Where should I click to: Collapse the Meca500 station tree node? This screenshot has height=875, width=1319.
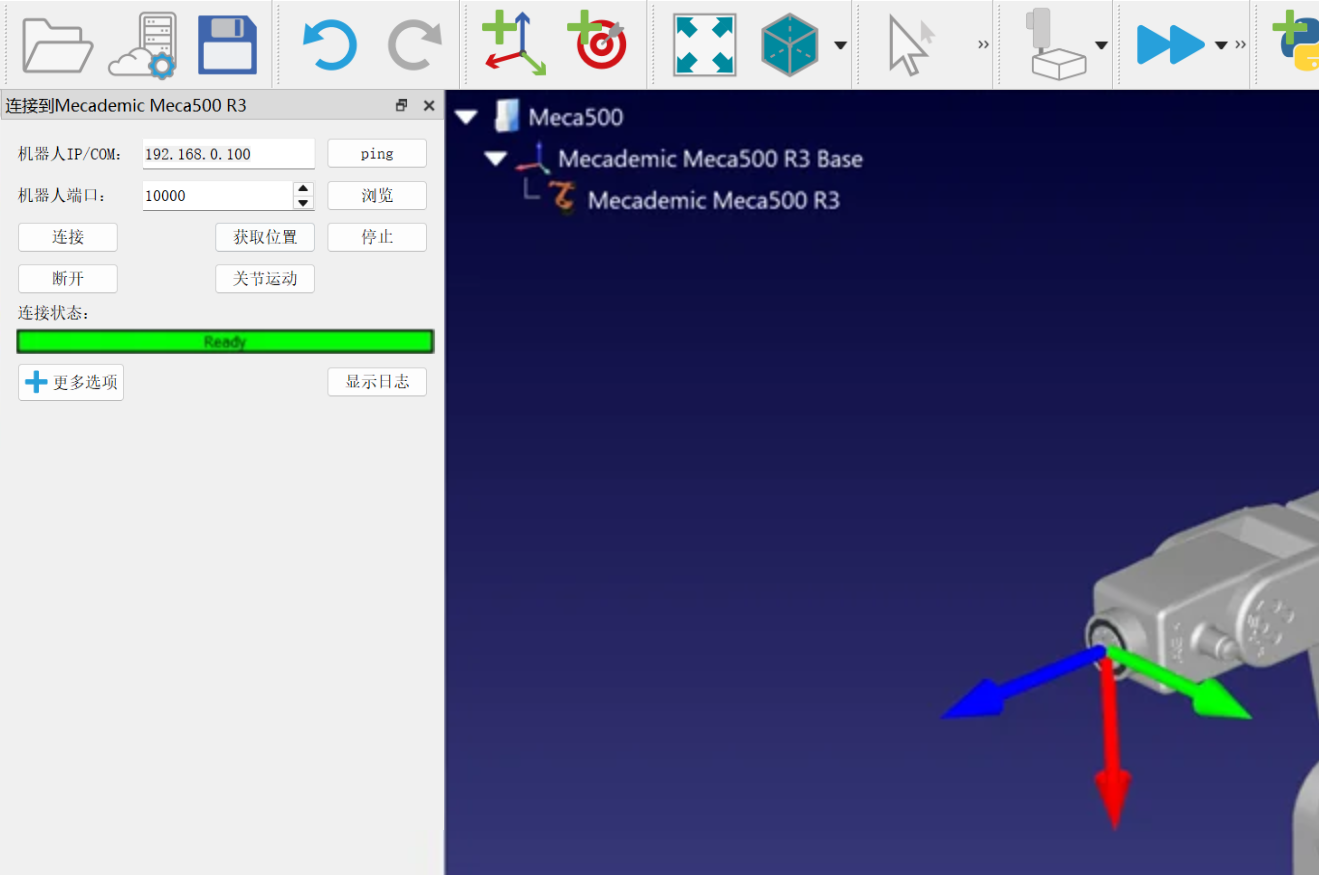[x=466, y=118]
